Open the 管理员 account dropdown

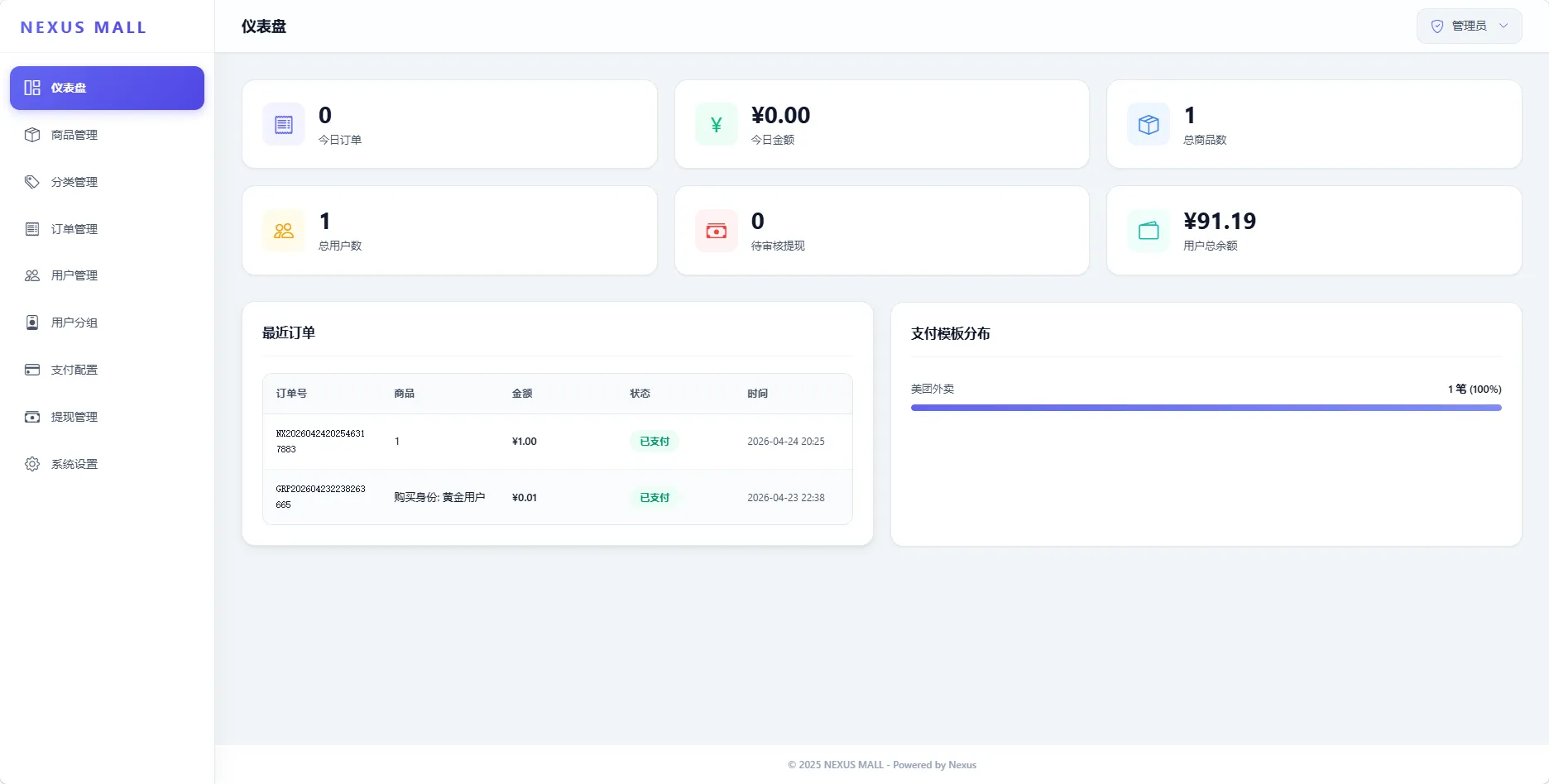[x=1468, y=26]
